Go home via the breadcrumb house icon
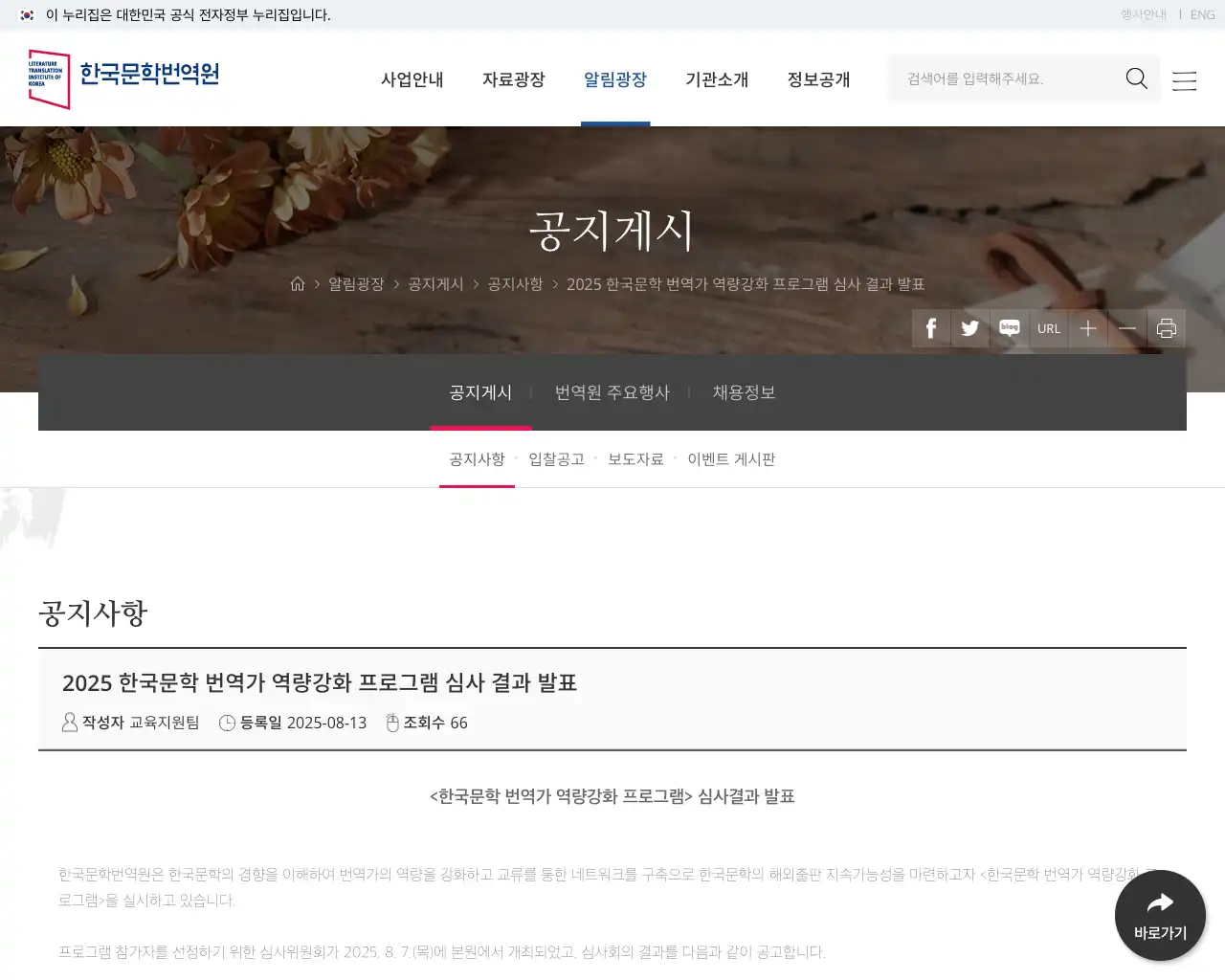The width and height of the screenshot is (1225, 980). (298, 283)
